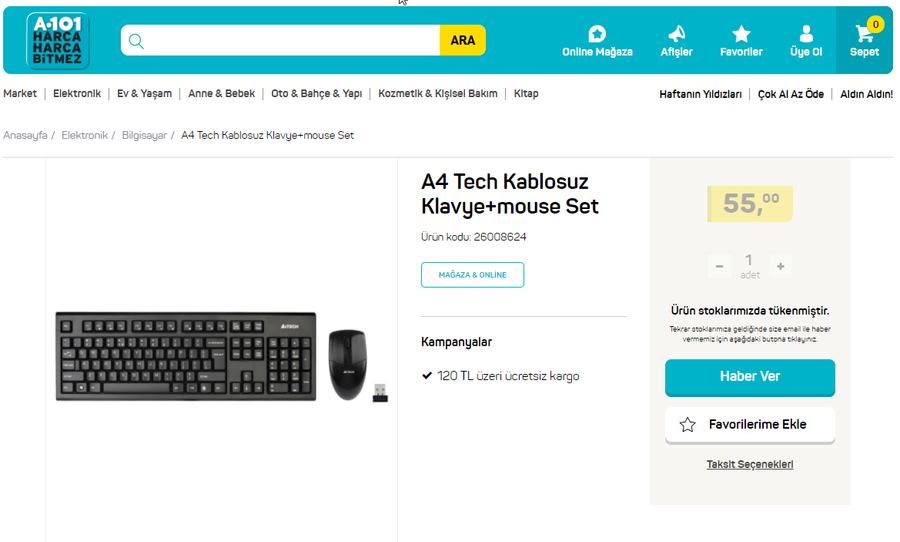The width and height of the screenshot is (900, 542).
Task: Click the keyboard and mouse product image
Action: tap(221, 356)
